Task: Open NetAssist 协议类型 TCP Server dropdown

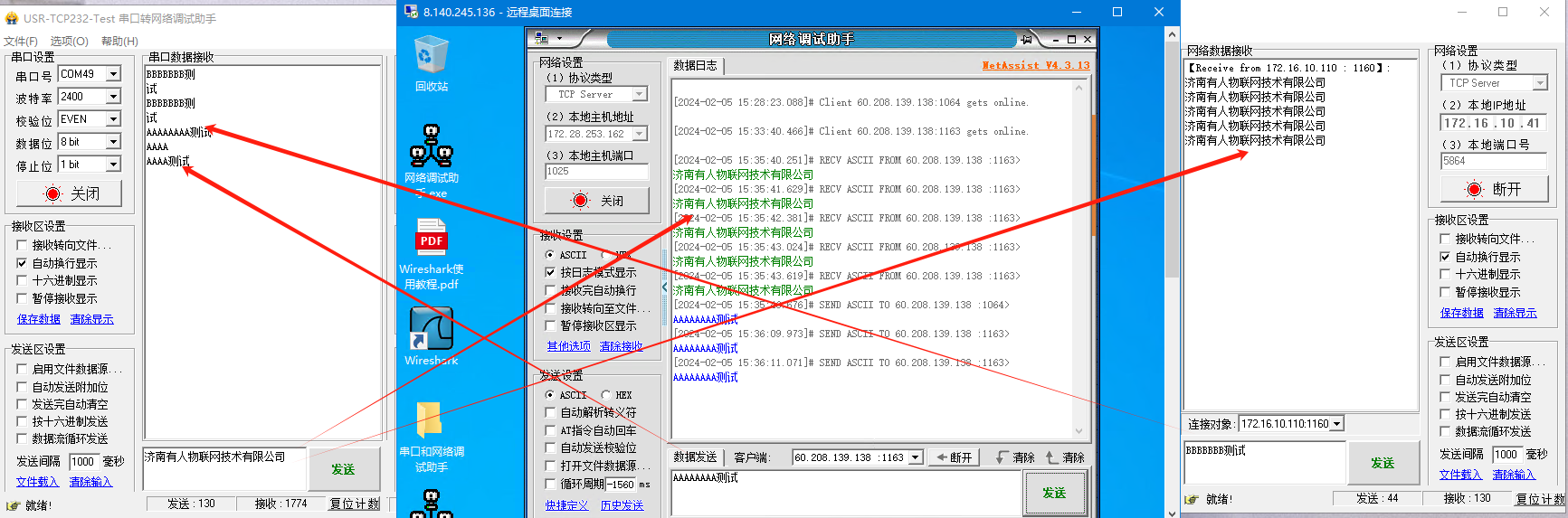Action: [640, 94]
